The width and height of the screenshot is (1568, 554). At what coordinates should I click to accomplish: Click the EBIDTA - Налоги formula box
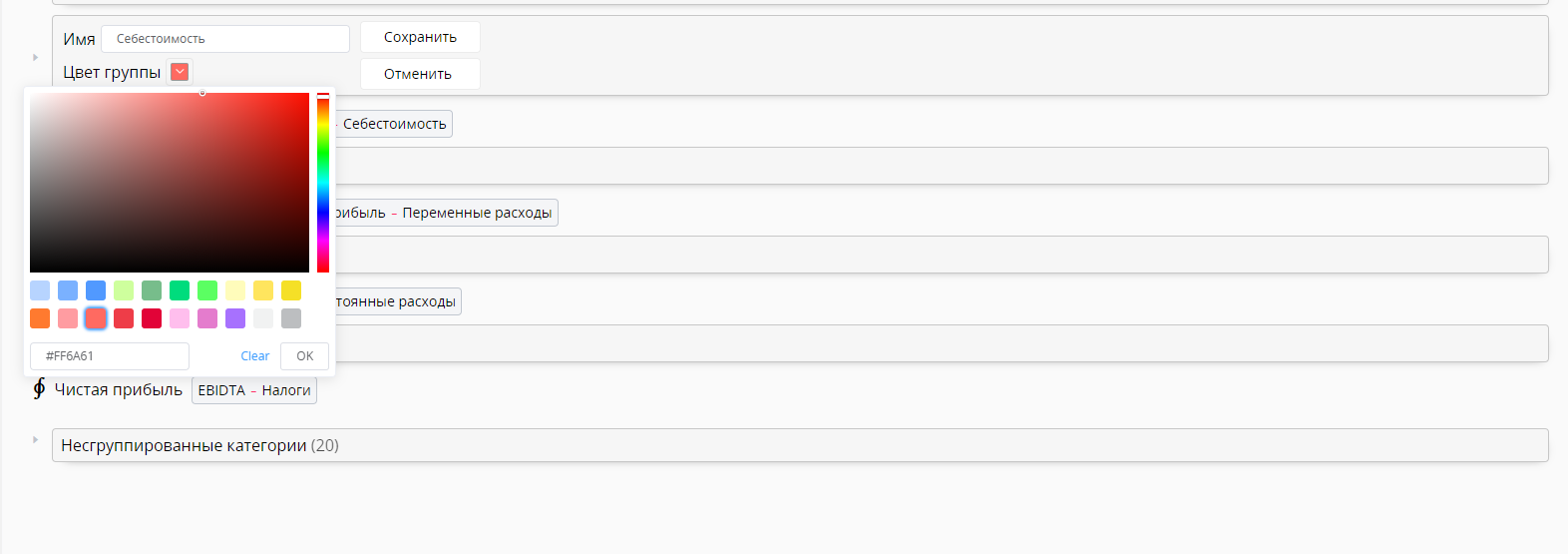click(x=254, y=390)
